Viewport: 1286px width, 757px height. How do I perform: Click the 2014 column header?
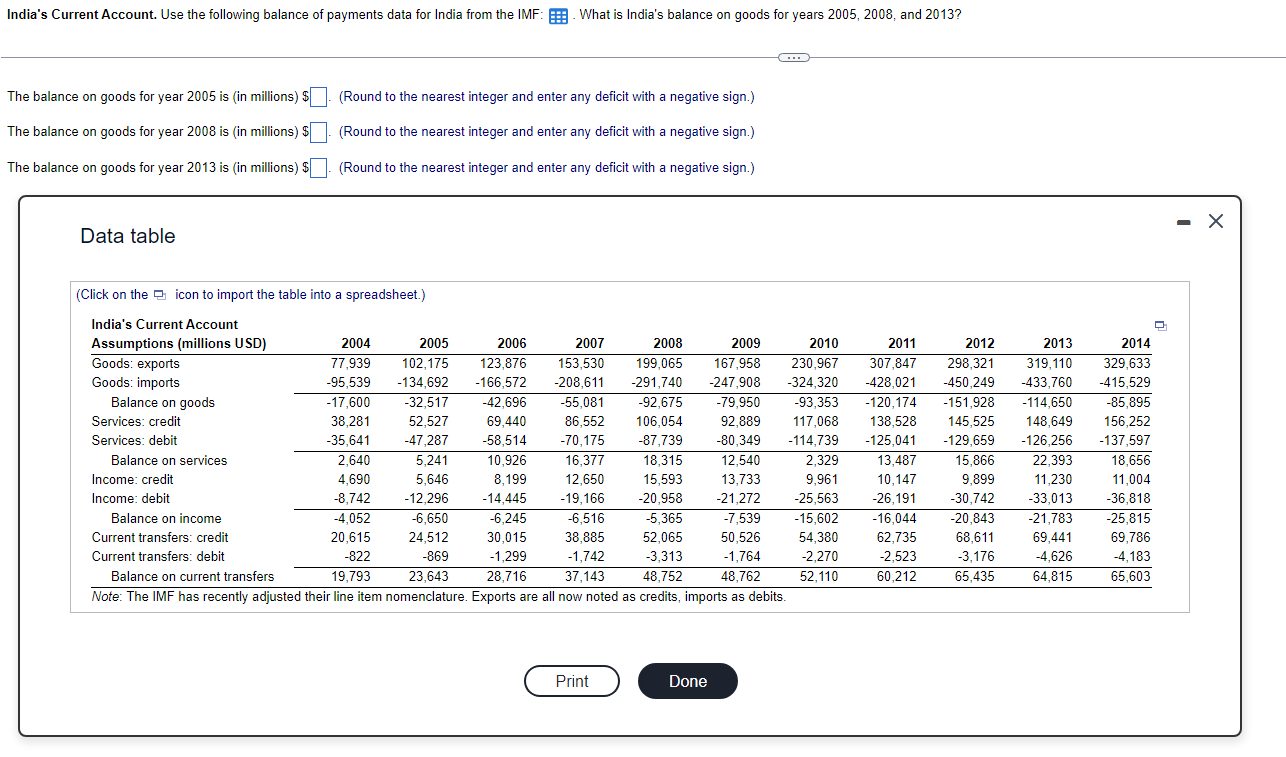[1135, 344]
